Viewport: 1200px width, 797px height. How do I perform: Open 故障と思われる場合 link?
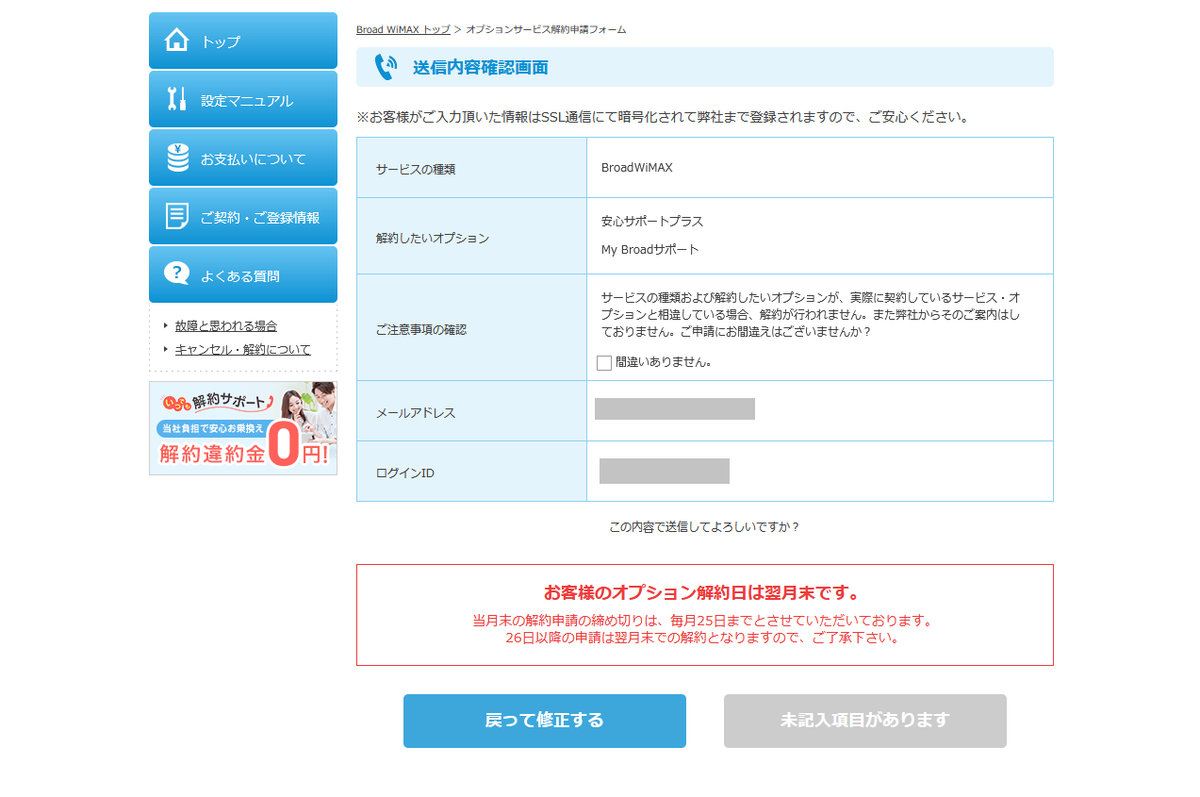(x=226, y=326)
